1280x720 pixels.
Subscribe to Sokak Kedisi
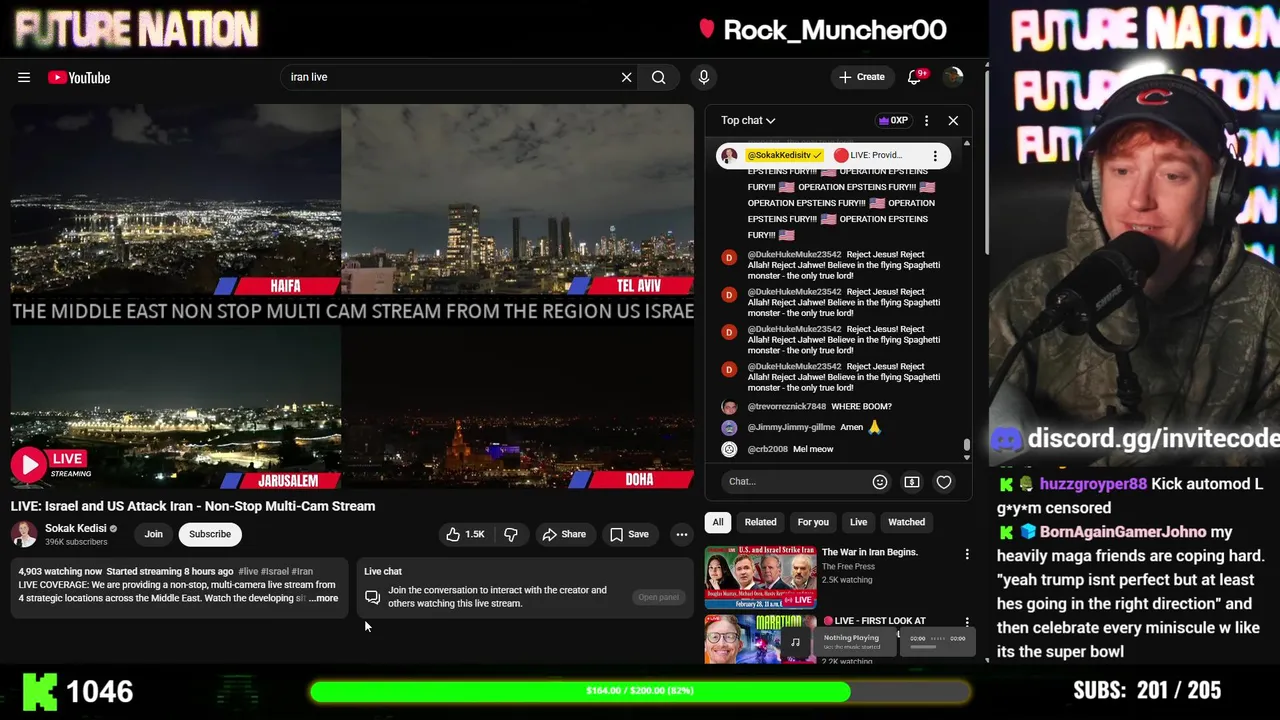coord(210,534)
